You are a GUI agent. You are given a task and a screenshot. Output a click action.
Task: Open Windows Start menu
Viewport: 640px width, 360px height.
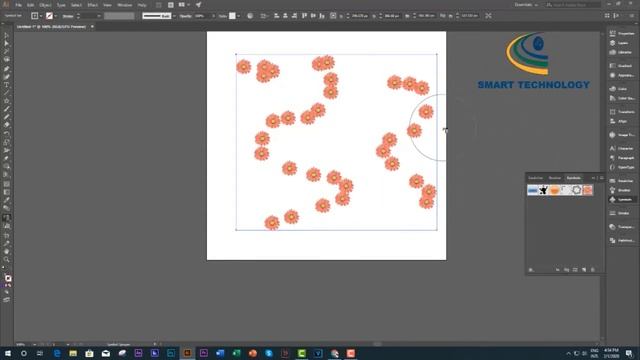[7, 353]
